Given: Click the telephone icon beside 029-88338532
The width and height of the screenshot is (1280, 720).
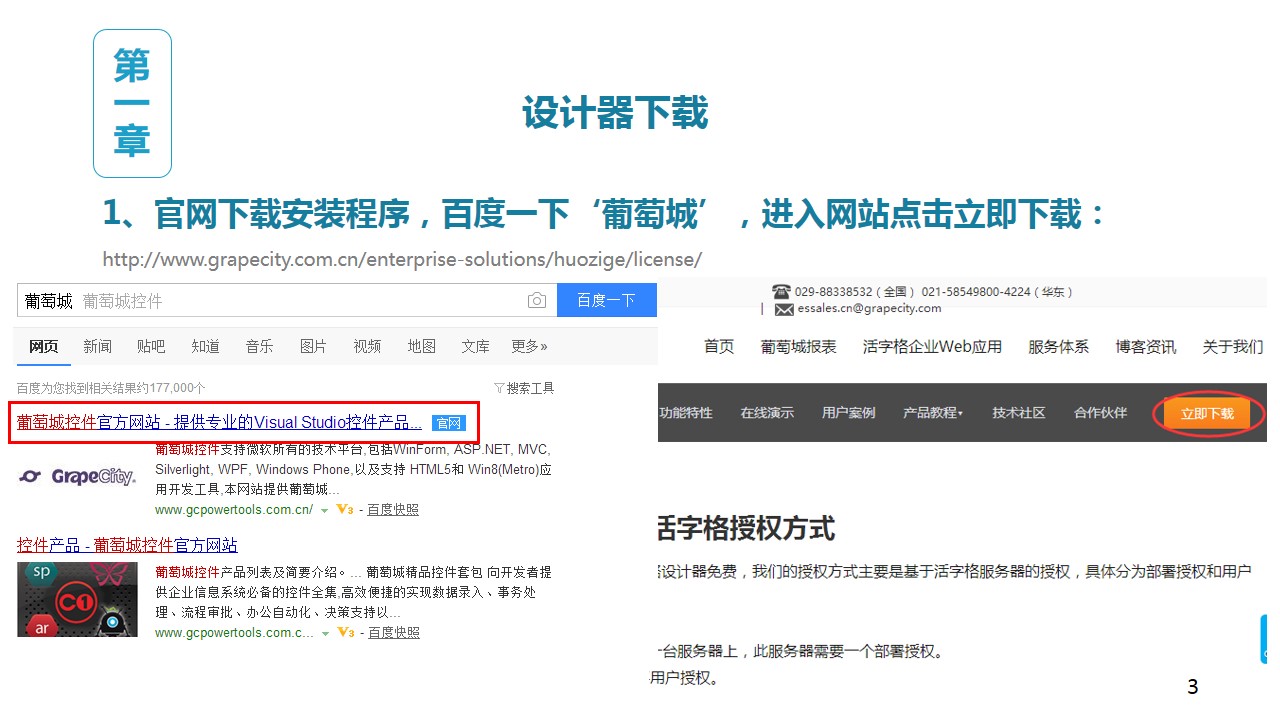Looking at the screenshot, I should click(x=781, y=291).
